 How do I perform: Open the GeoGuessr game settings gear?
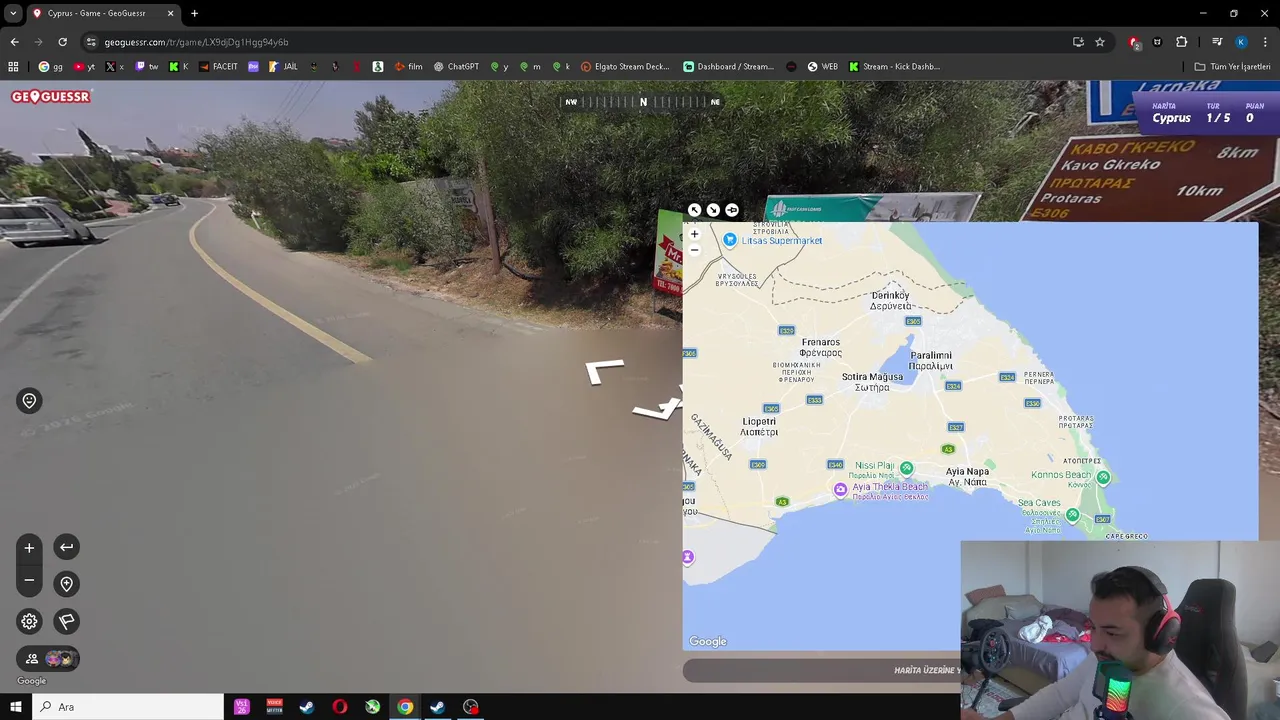[29, 621]
